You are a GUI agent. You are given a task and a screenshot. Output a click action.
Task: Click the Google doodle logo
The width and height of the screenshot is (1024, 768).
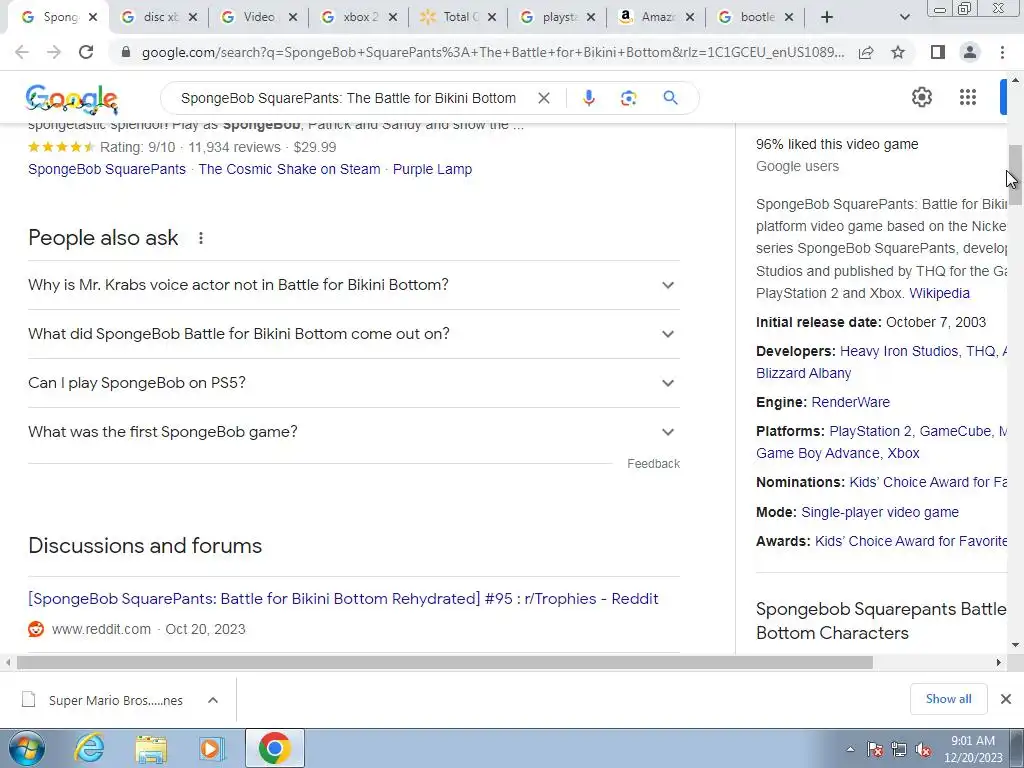click(71, 99)
